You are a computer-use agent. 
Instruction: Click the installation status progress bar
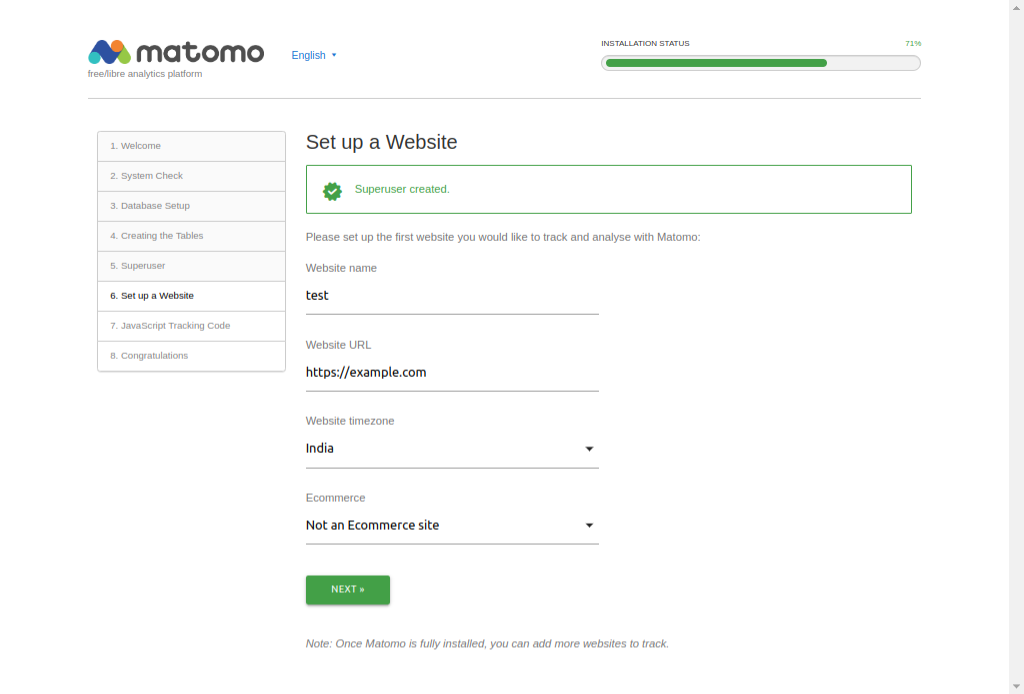[761, 63]
